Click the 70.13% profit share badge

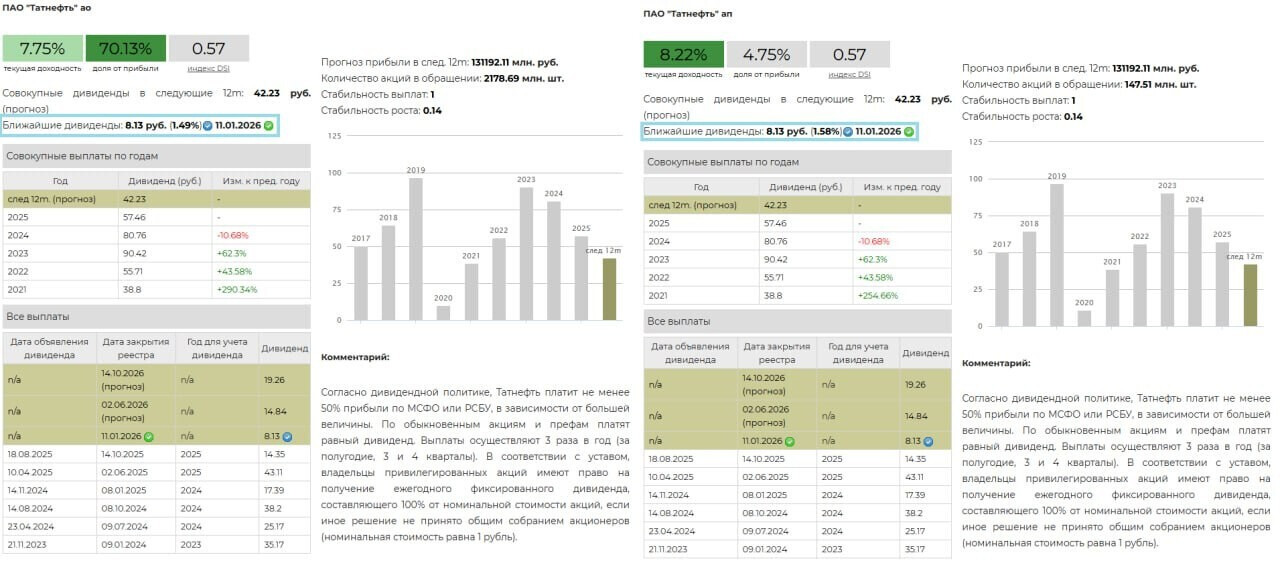125,48
